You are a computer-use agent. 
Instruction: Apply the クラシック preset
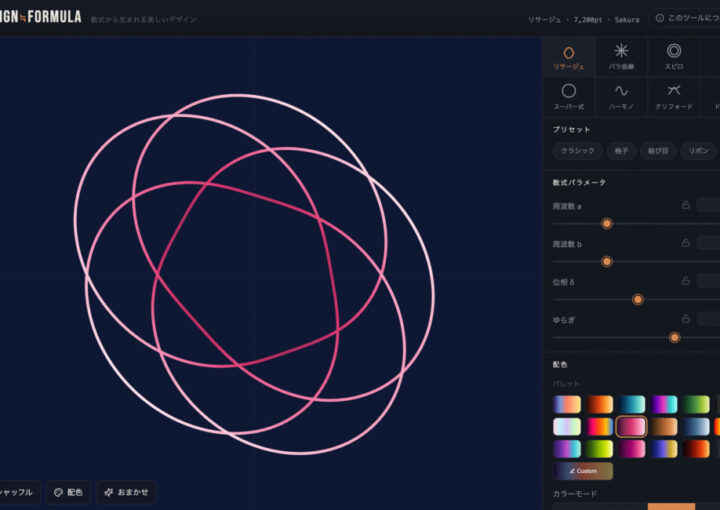pyautogui.click(x=578, y=151)
